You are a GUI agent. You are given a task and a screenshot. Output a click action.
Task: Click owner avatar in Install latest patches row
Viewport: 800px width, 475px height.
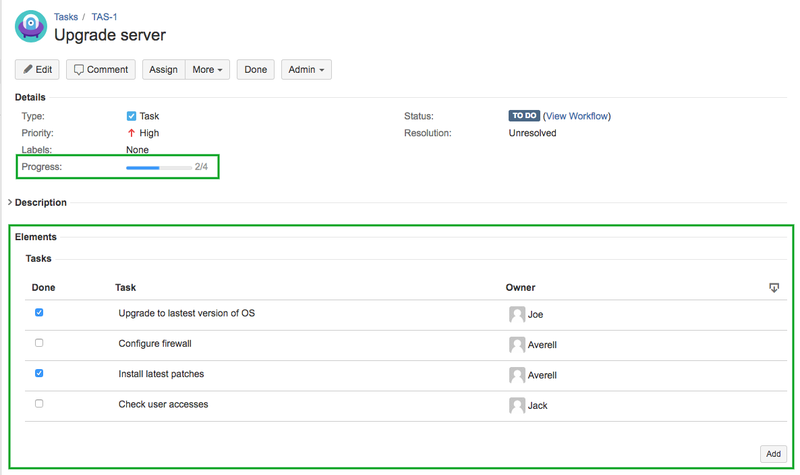coord(517,375)
